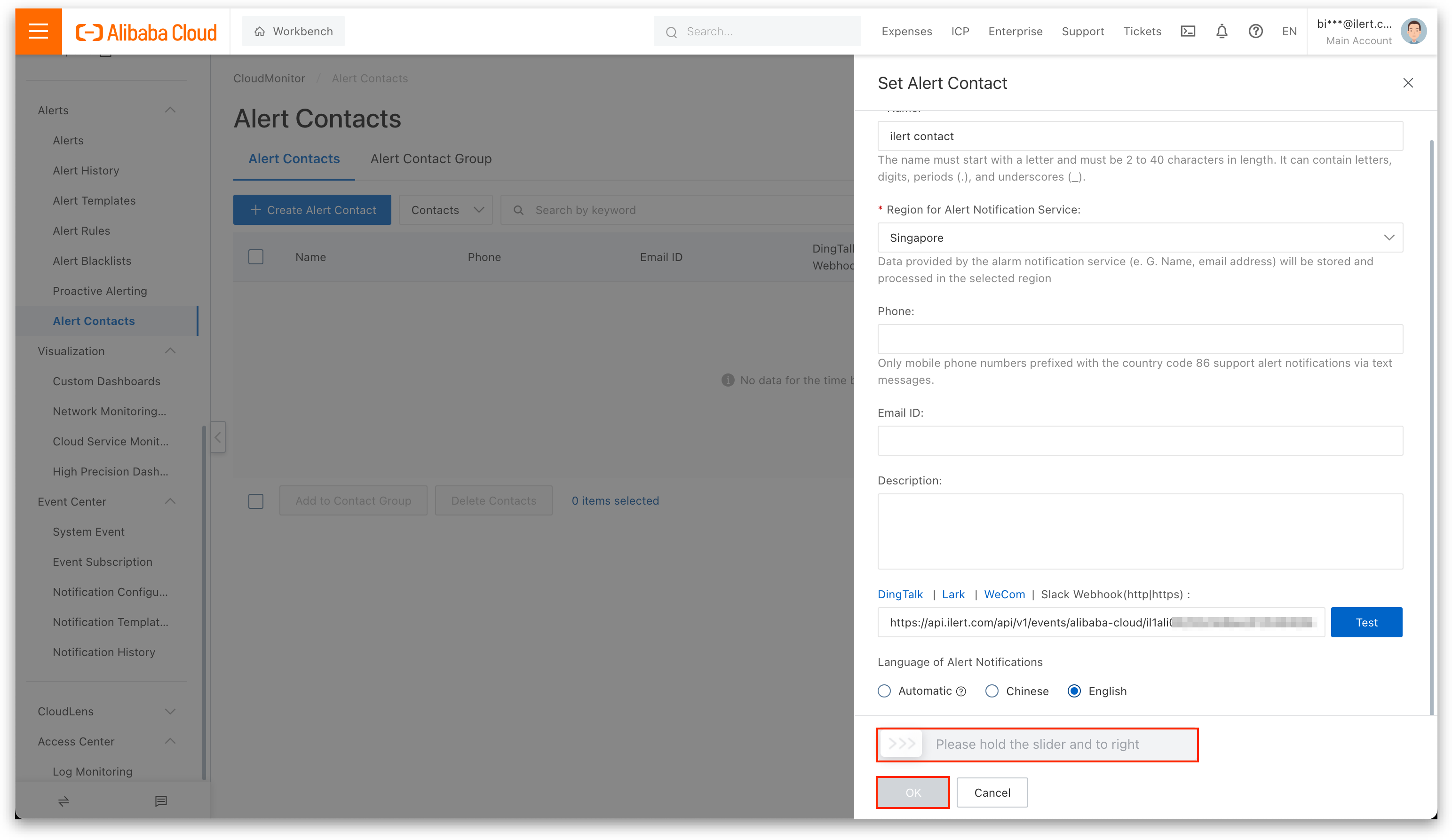
Task: Click the user avatar picture
Action: point(1413,31)
